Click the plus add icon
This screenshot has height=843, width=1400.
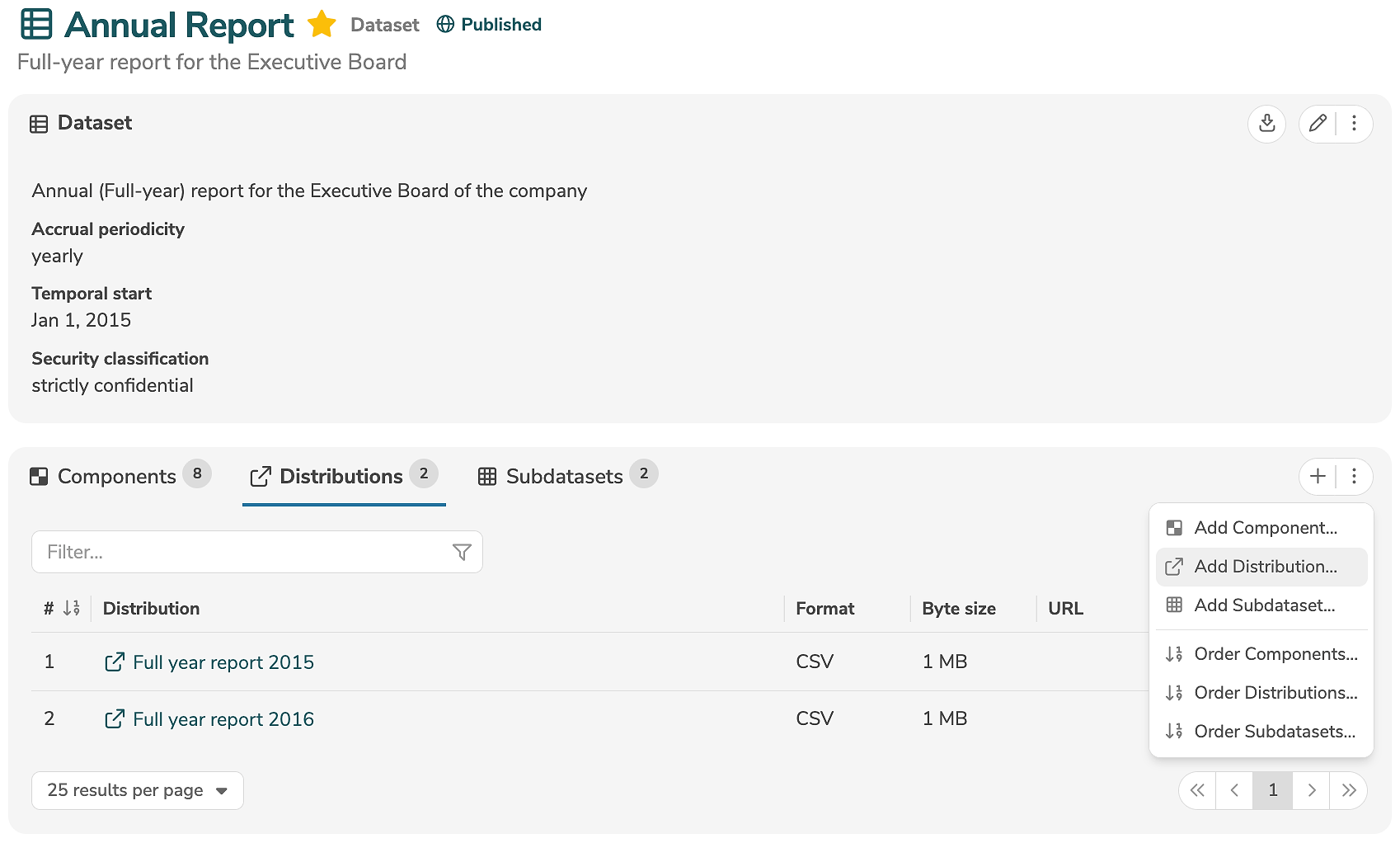pos(1318,477)
